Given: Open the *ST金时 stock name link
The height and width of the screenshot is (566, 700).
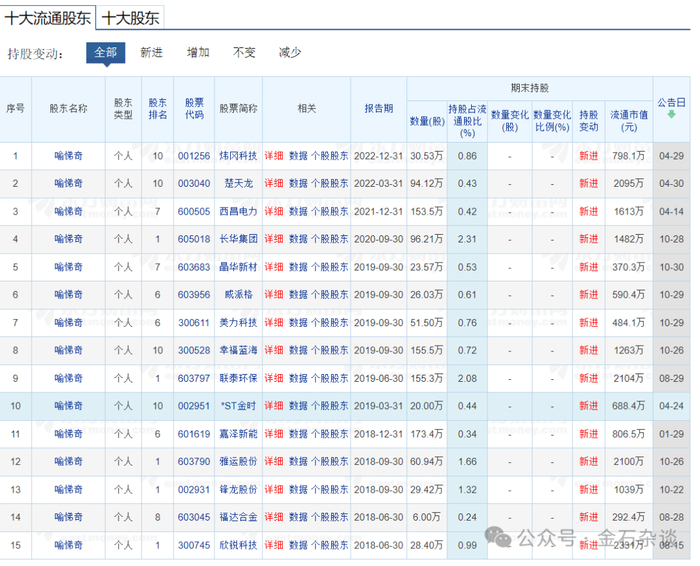Looking at the screenshot, I should (238, 405).
